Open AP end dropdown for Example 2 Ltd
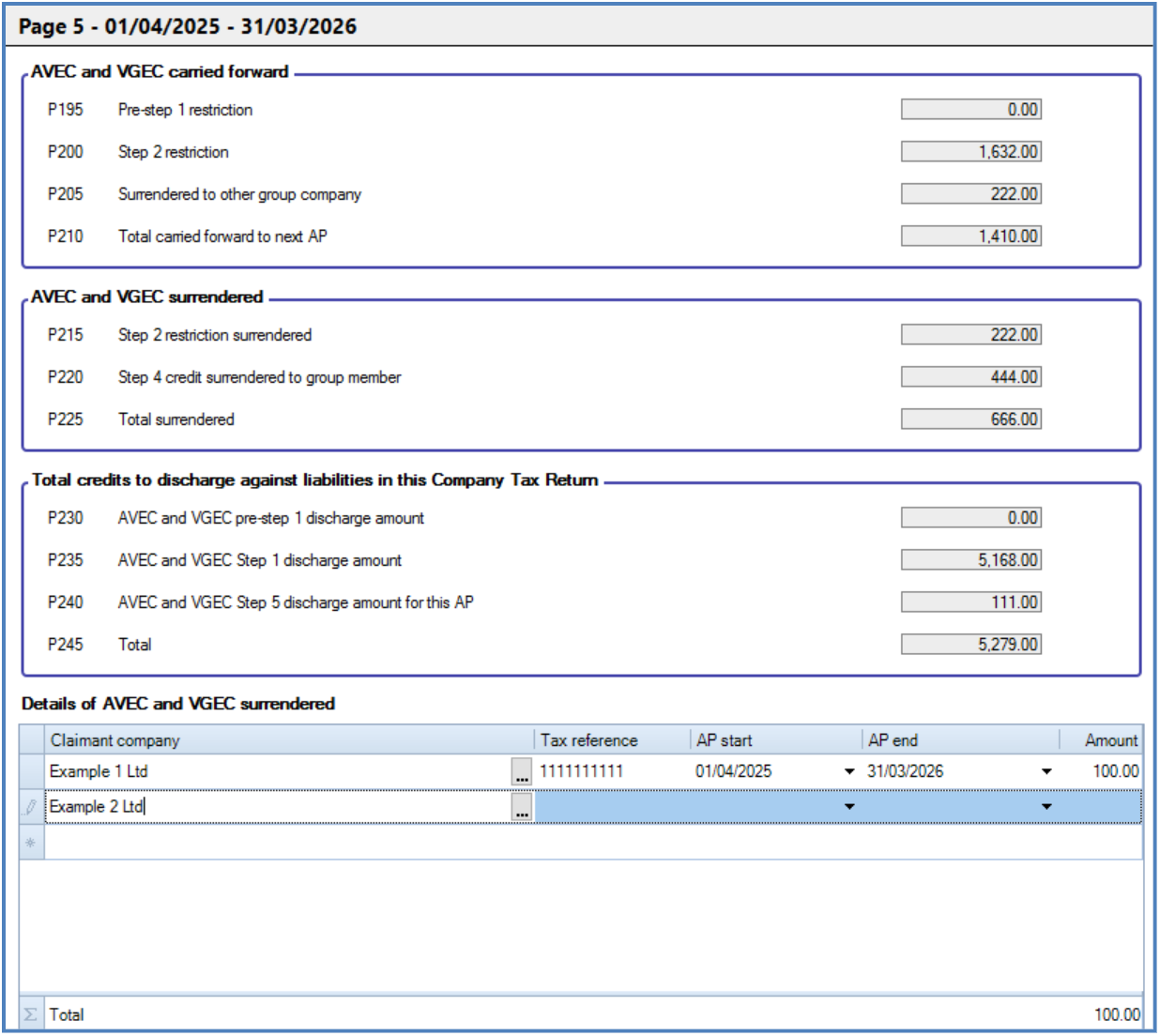The width and height of the screenshot is (1160, 1036). (x=1046, y=806)
